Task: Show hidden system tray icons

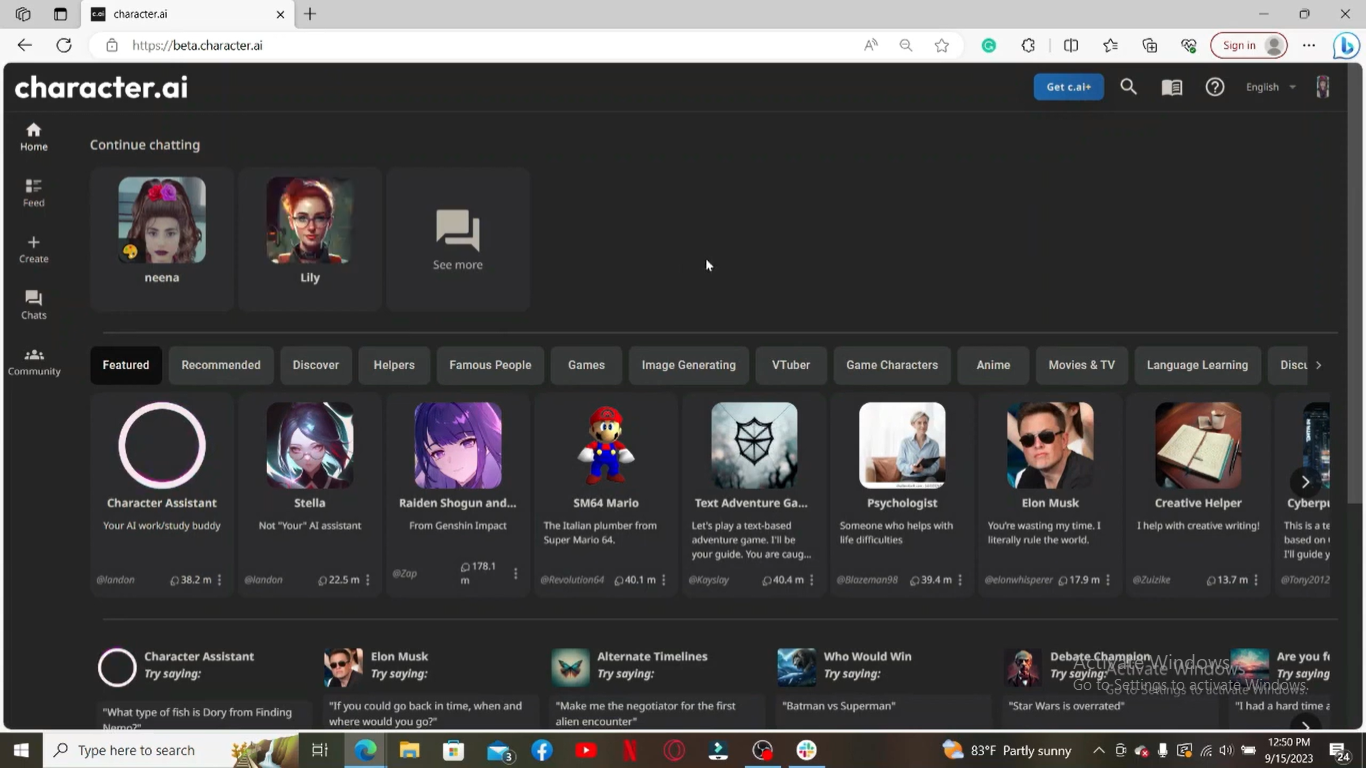Action: 1098,750
